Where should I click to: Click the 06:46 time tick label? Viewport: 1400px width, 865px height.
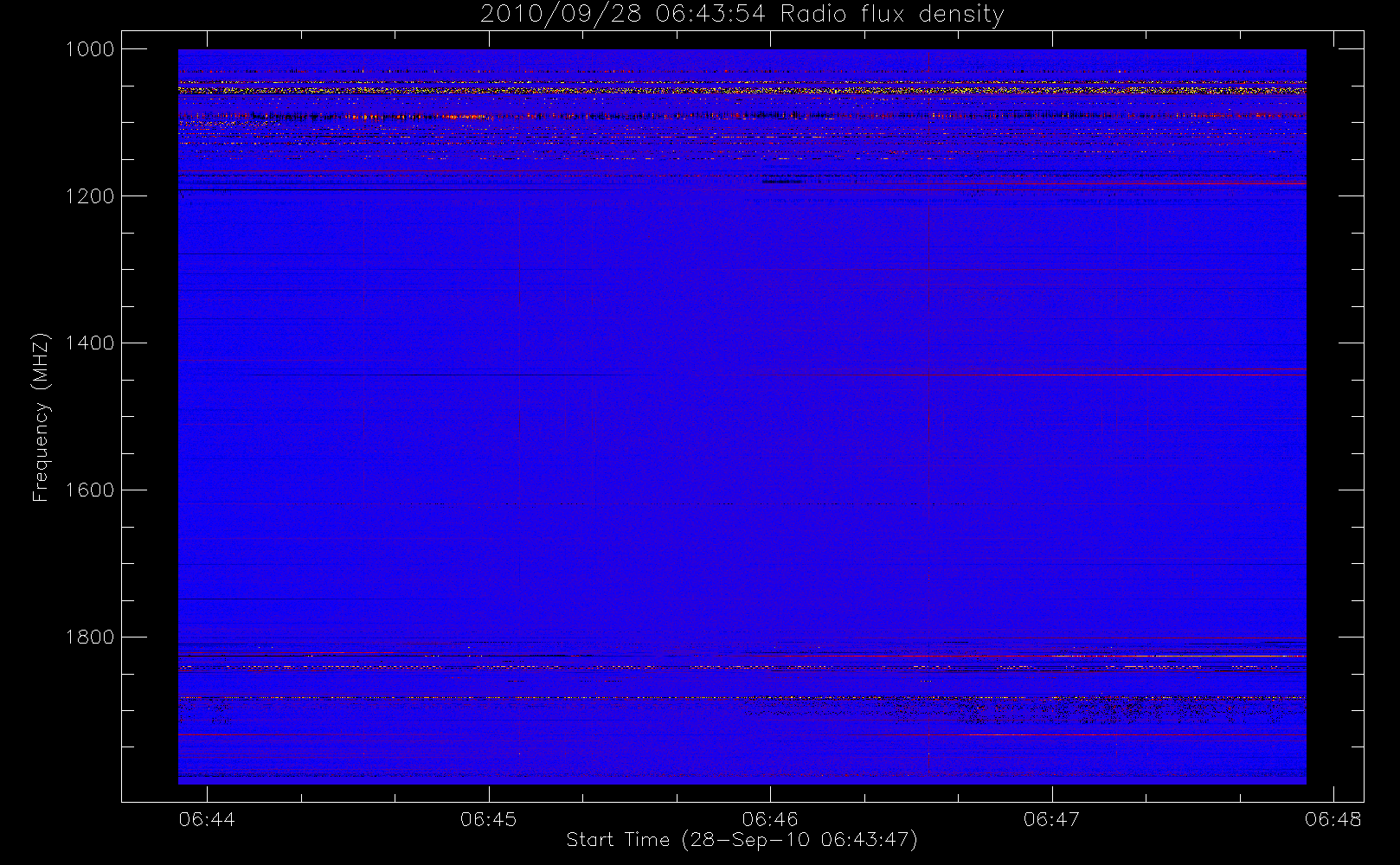click(x=770, y=819)
